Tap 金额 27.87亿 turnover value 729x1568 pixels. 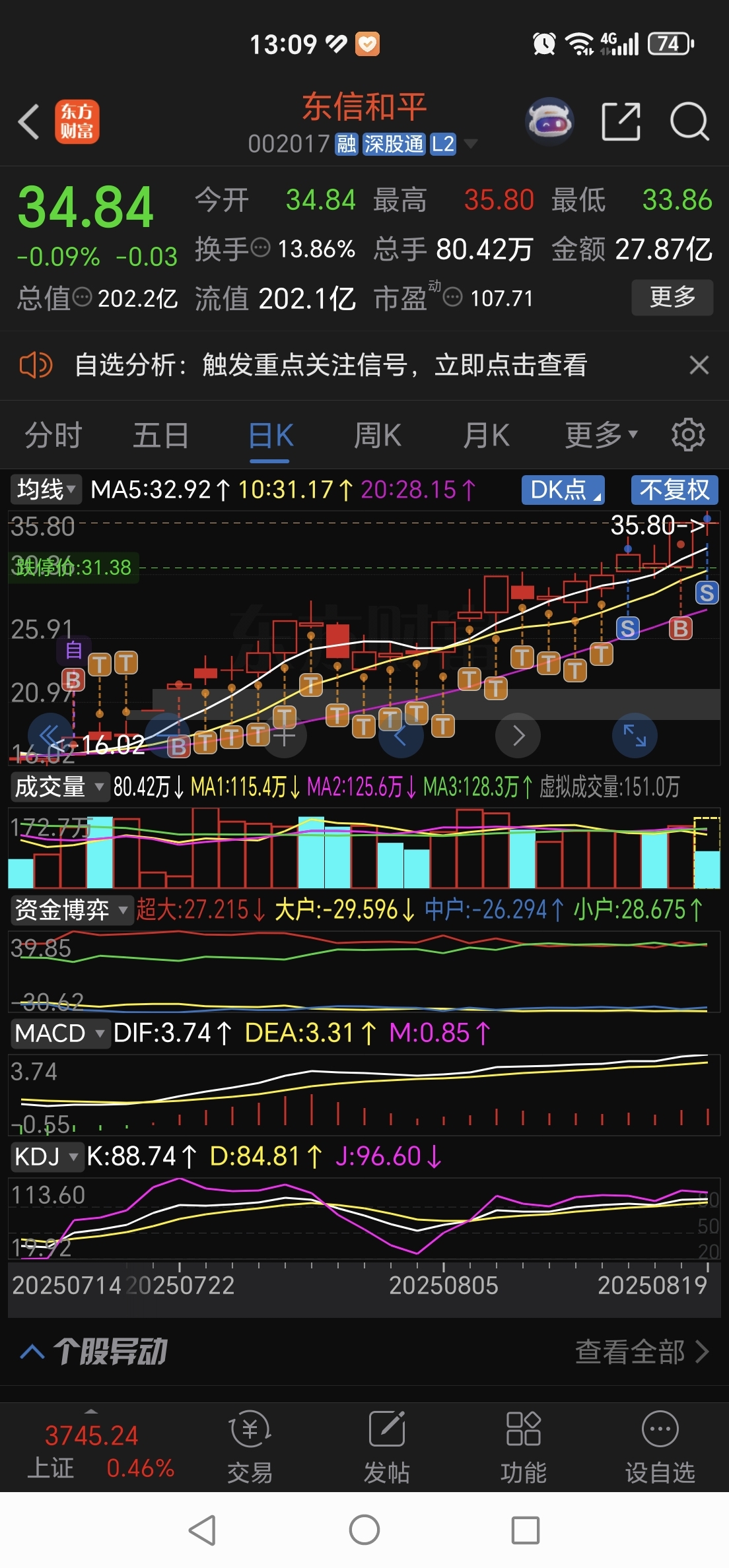click(632, 249)
